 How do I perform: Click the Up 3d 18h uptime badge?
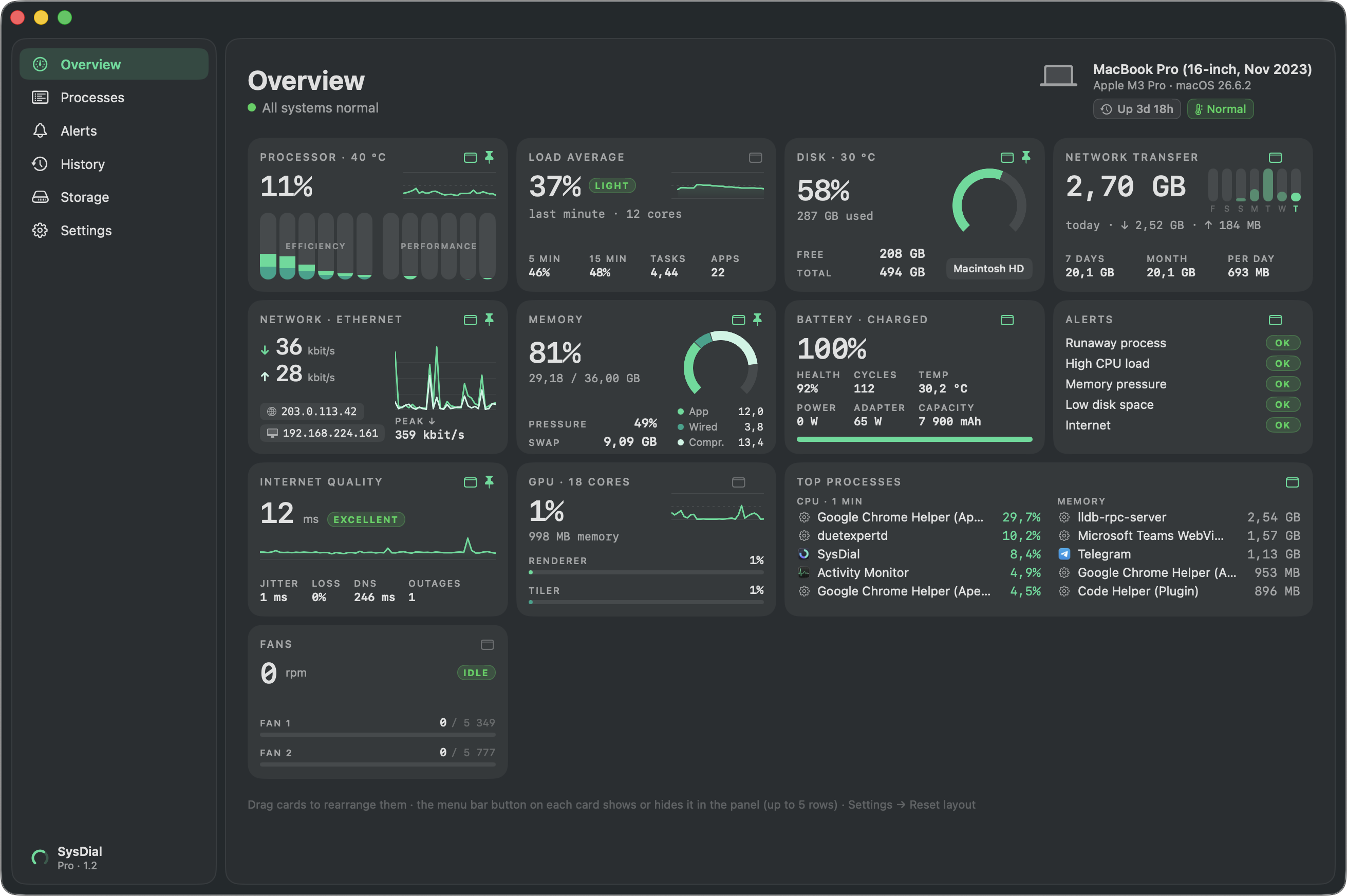pos(1137,109)
